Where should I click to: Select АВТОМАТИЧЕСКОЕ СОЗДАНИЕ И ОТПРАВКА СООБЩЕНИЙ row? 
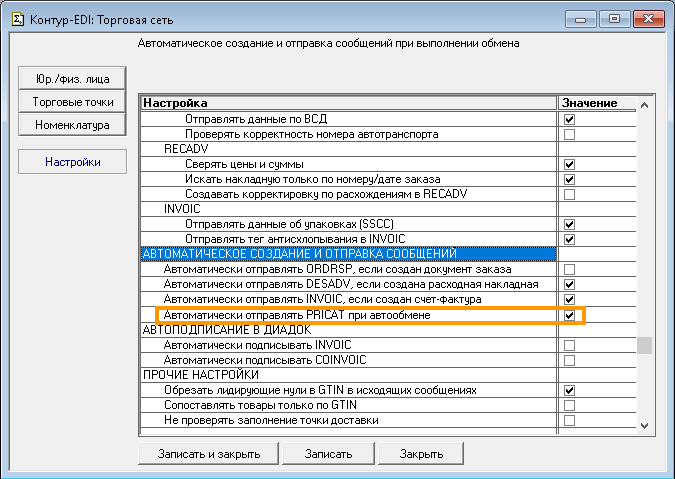[x=349, y=254]
